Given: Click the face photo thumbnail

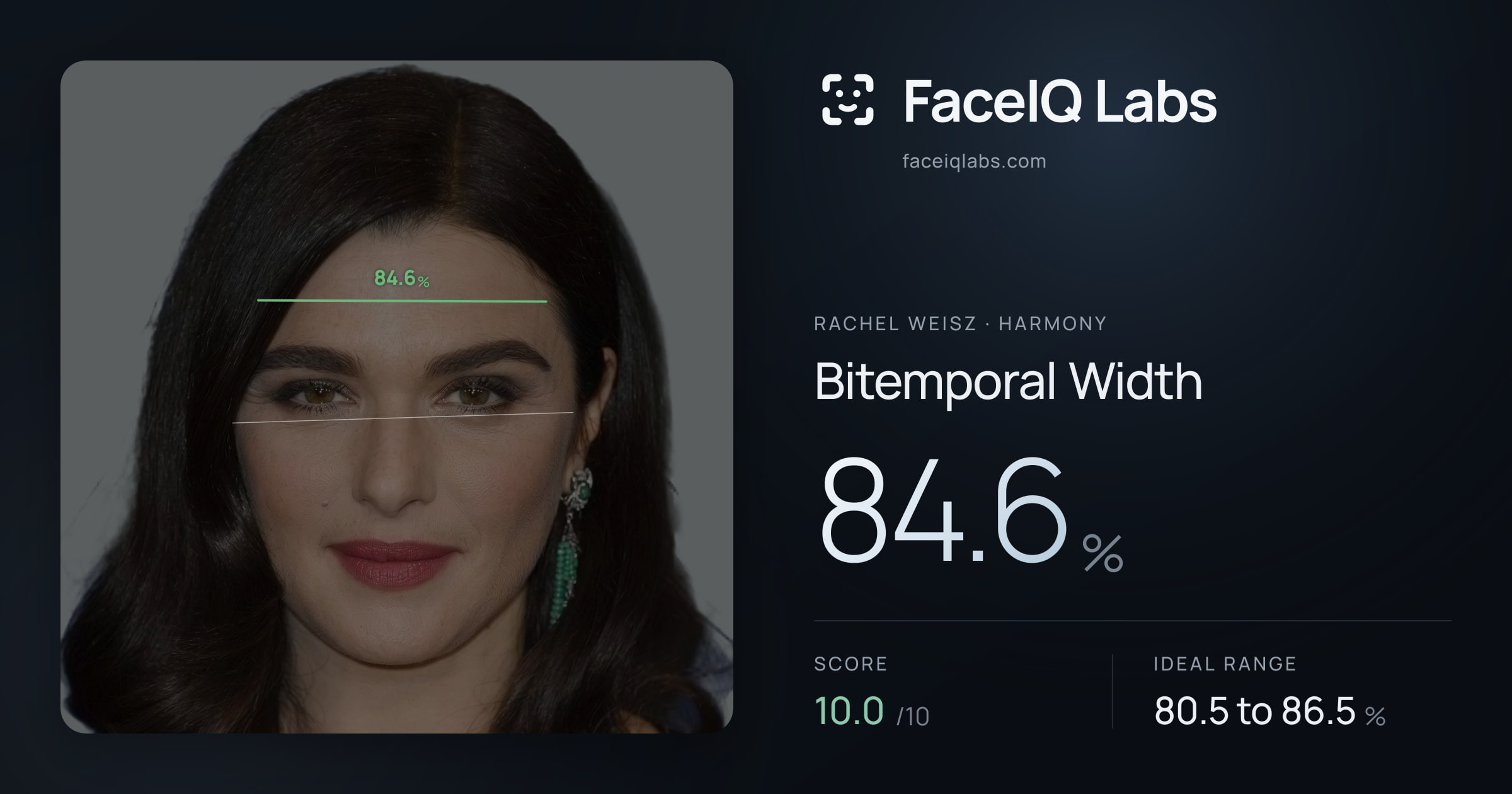Looking at the screenshot, I should (x=397, y=397).
